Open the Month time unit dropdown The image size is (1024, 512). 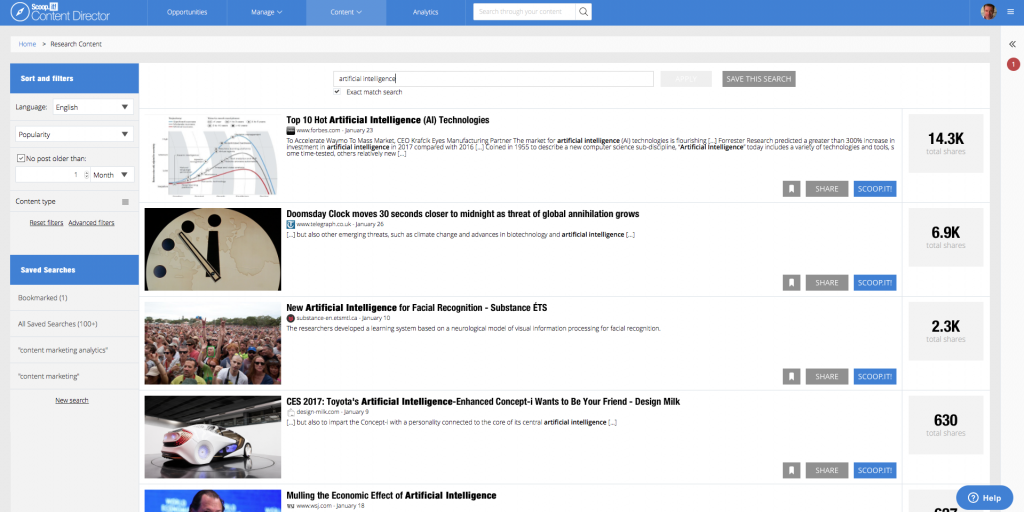(x=112, y=175)
